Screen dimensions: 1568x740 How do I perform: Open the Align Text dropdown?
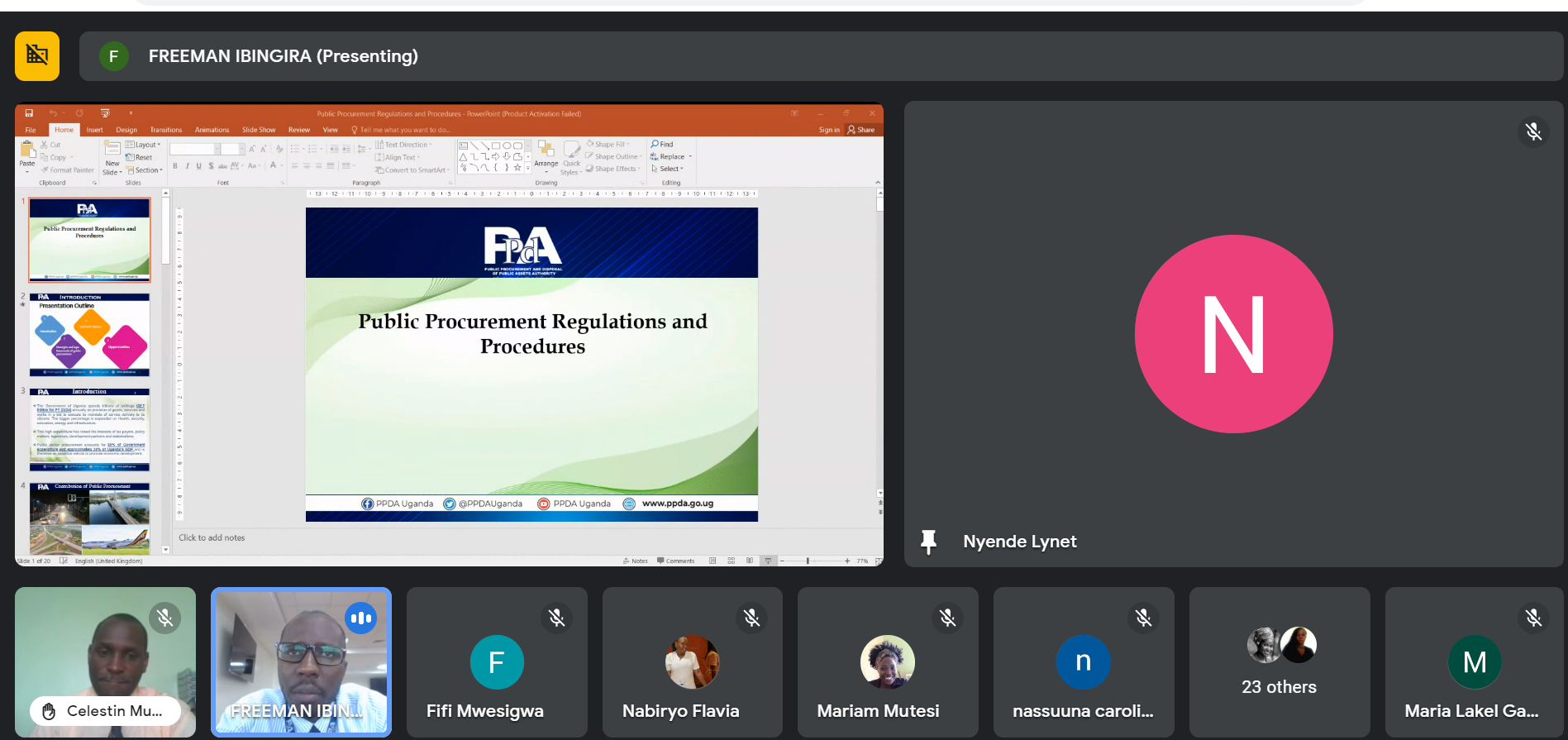(x=398, y=157)
